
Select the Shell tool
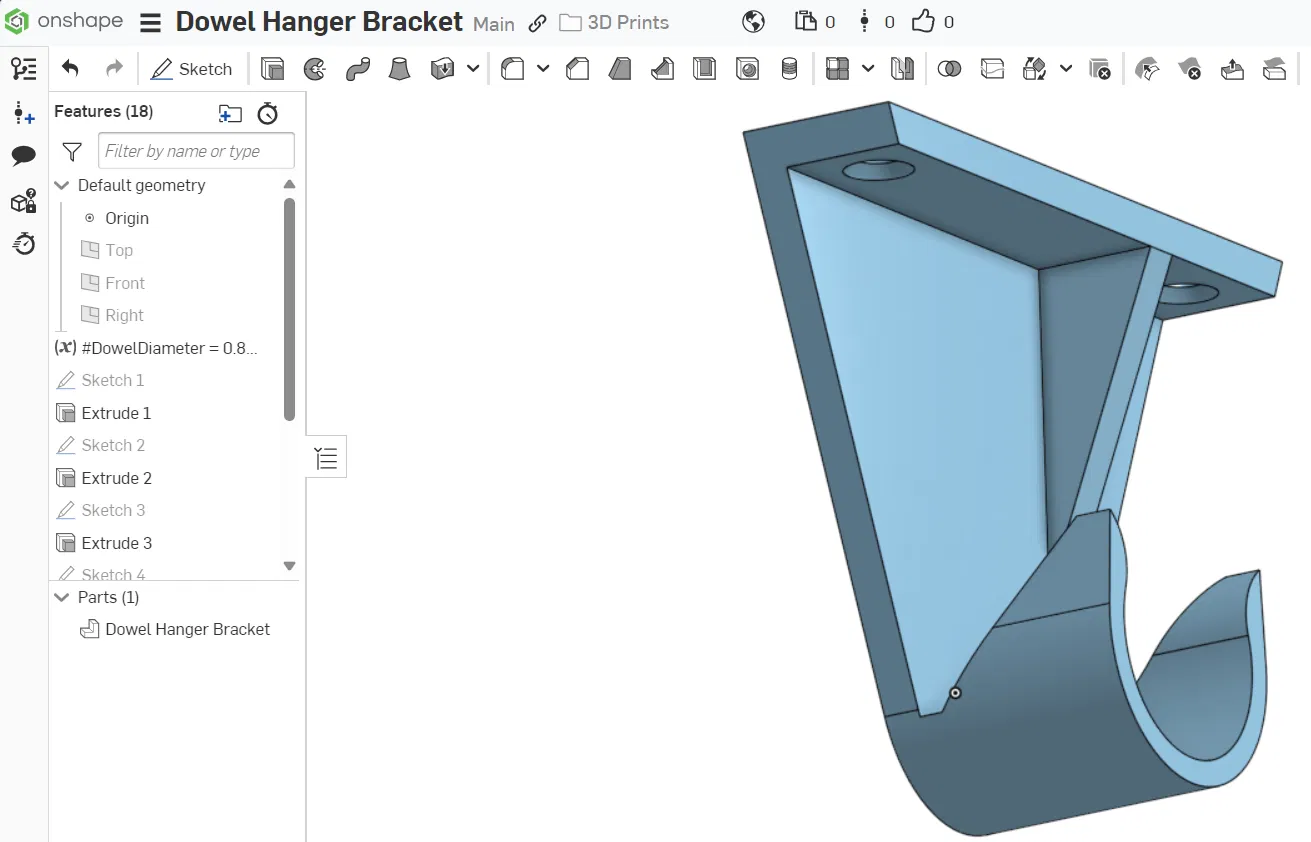click(x=705, y=69)
